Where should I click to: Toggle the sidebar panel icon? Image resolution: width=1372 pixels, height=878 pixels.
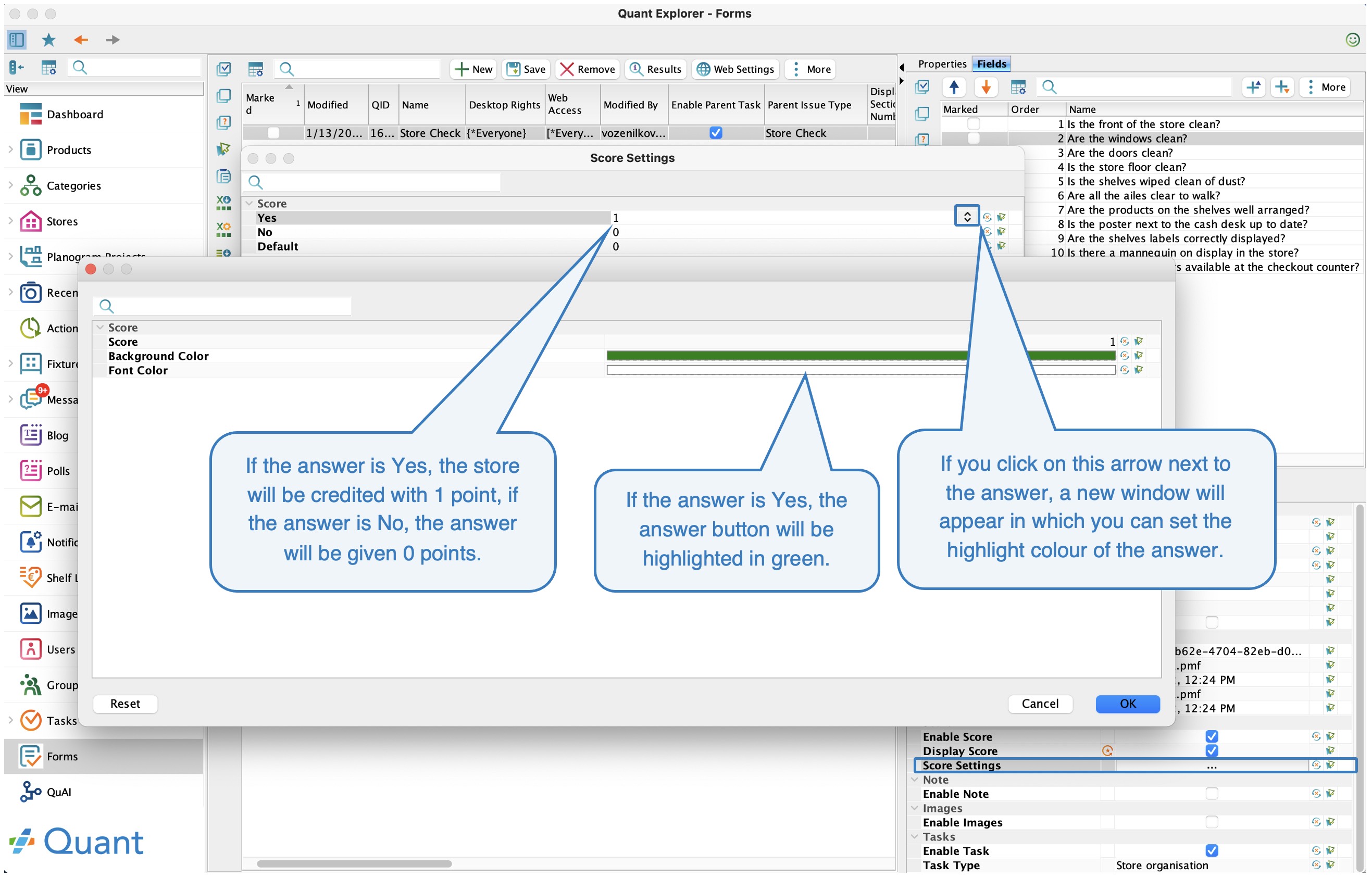click(x=17, y=40)
